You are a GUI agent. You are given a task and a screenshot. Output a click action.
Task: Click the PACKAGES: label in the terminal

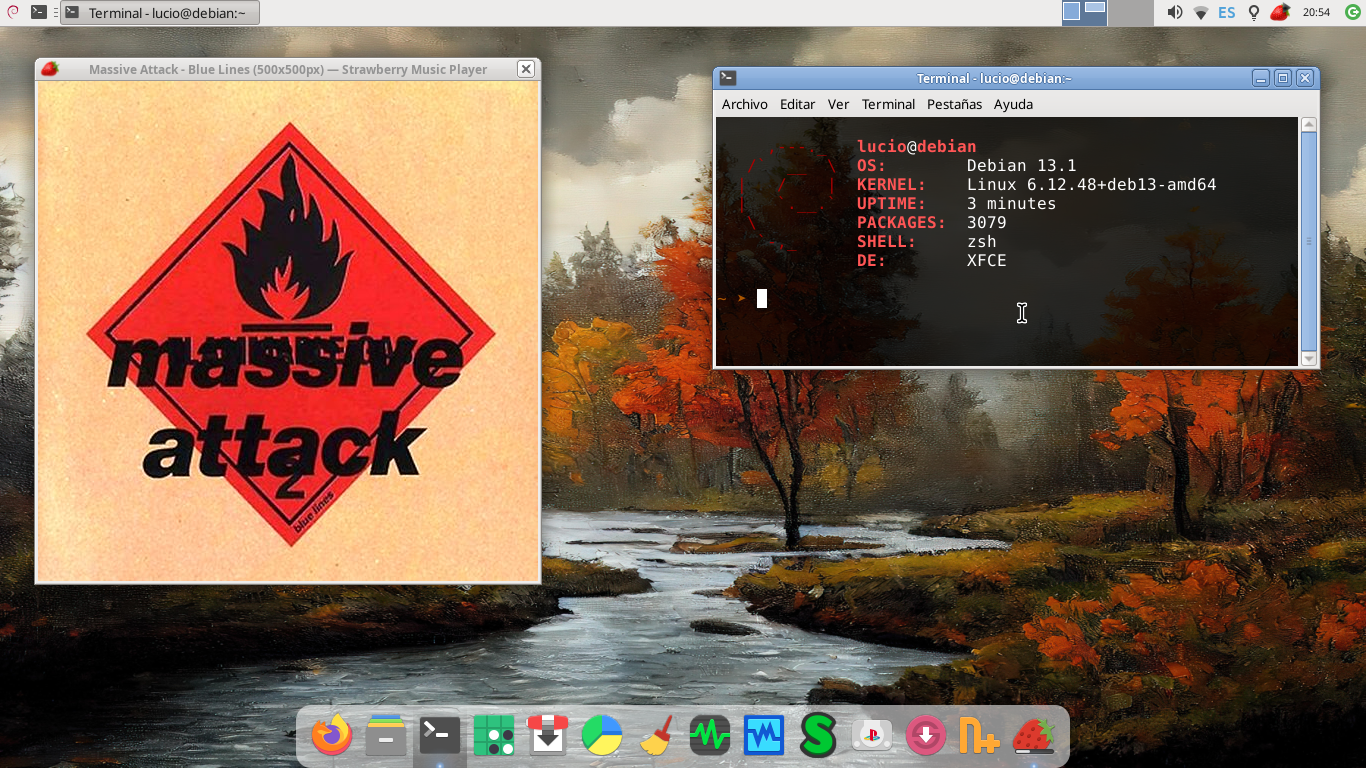point(902,222)
